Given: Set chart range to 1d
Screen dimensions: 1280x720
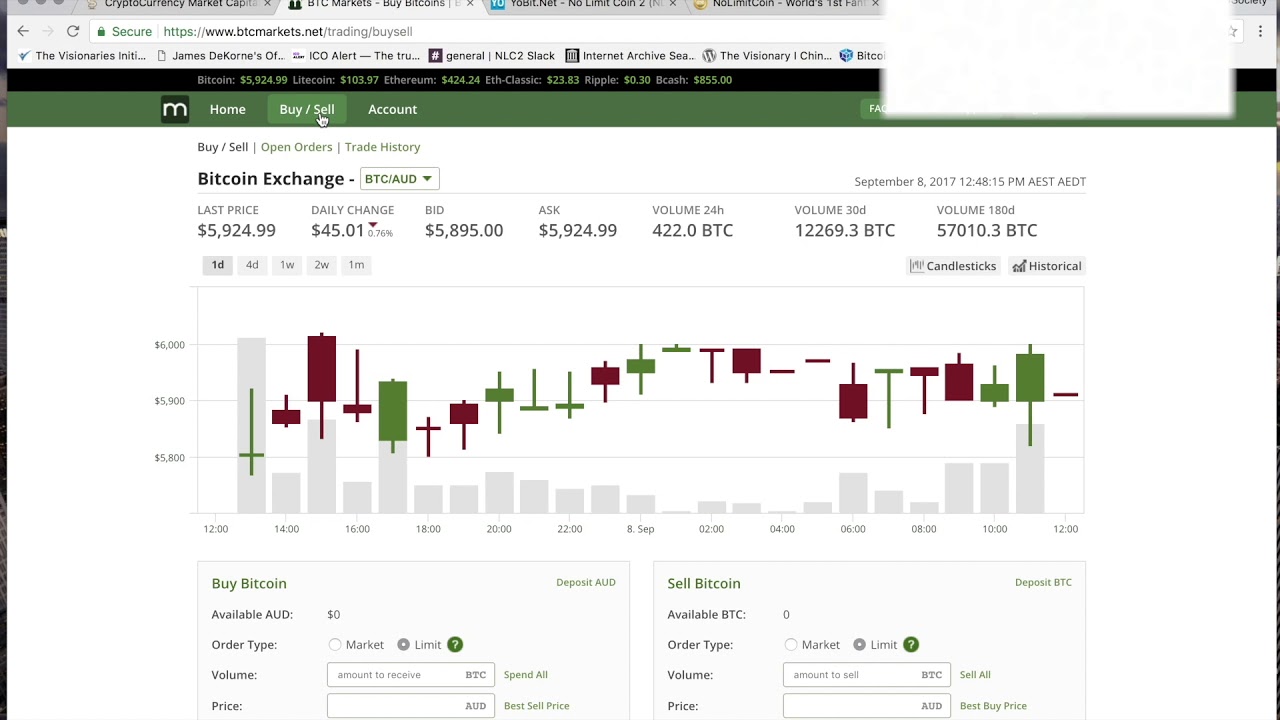Looking at the screenshot, I should coord(218,265).
